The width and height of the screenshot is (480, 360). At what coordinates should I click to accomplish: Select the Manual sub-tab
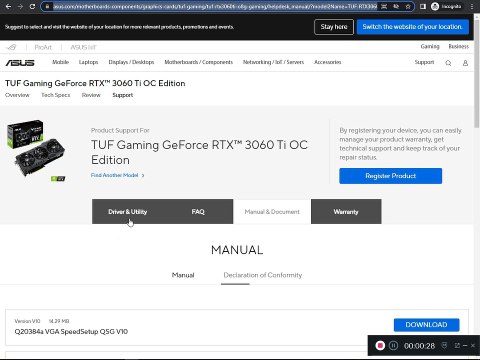183,275
